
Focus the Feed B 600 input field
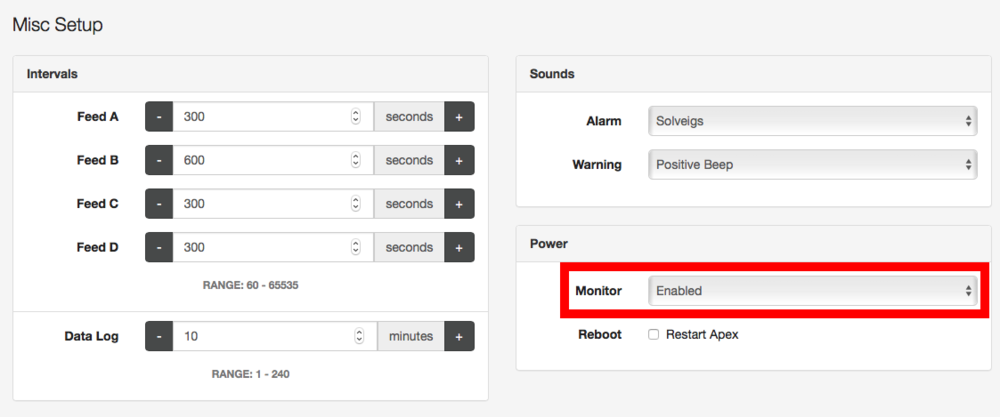(273, 160)
